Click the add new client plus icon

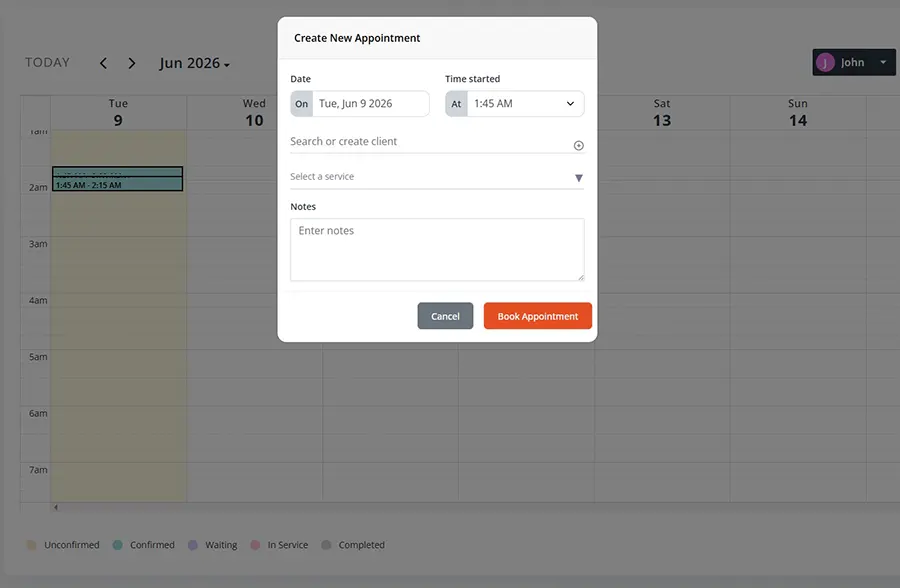[579, 145]
